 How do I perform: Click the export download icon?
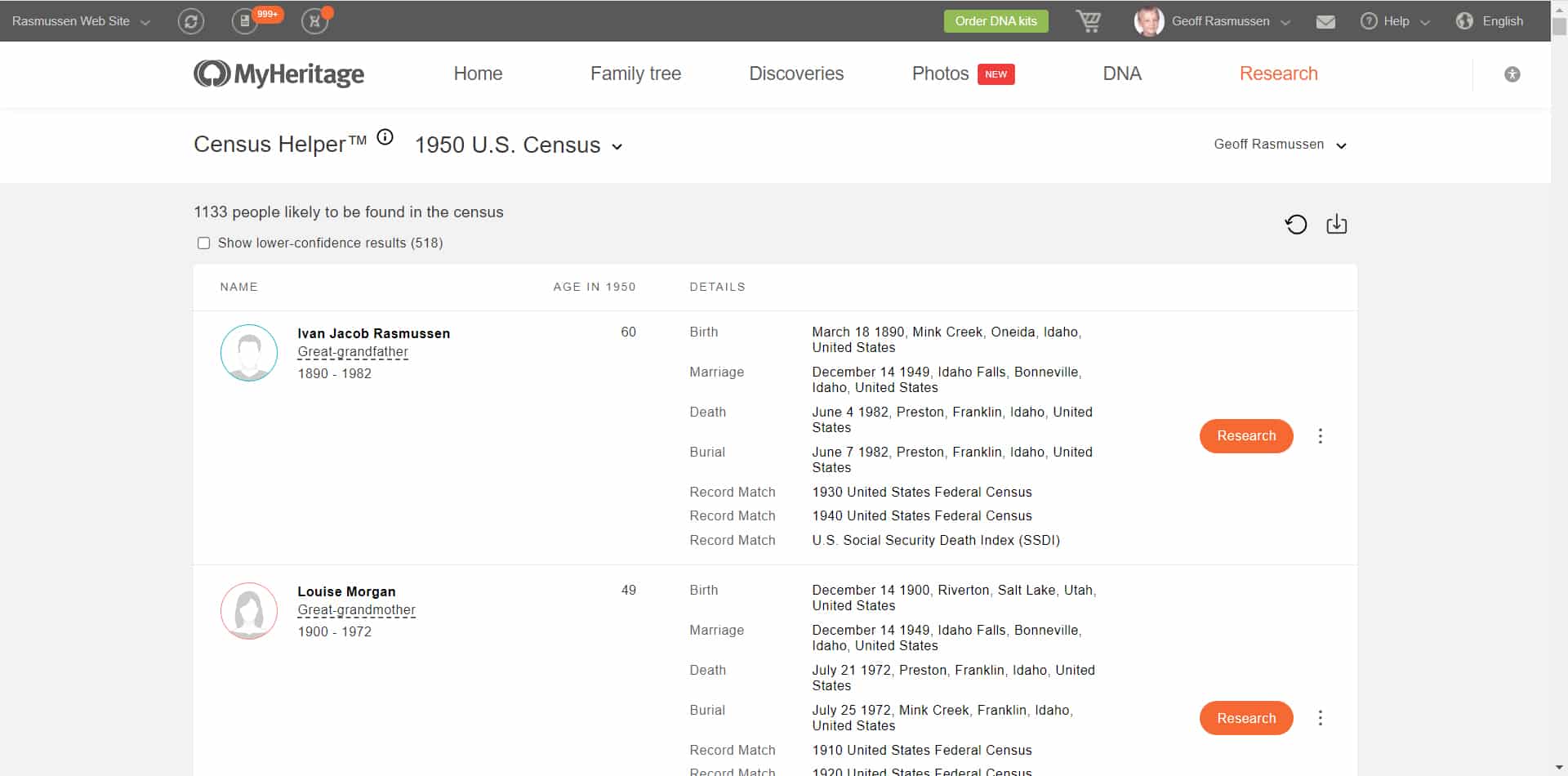[x=1337, y=224]
